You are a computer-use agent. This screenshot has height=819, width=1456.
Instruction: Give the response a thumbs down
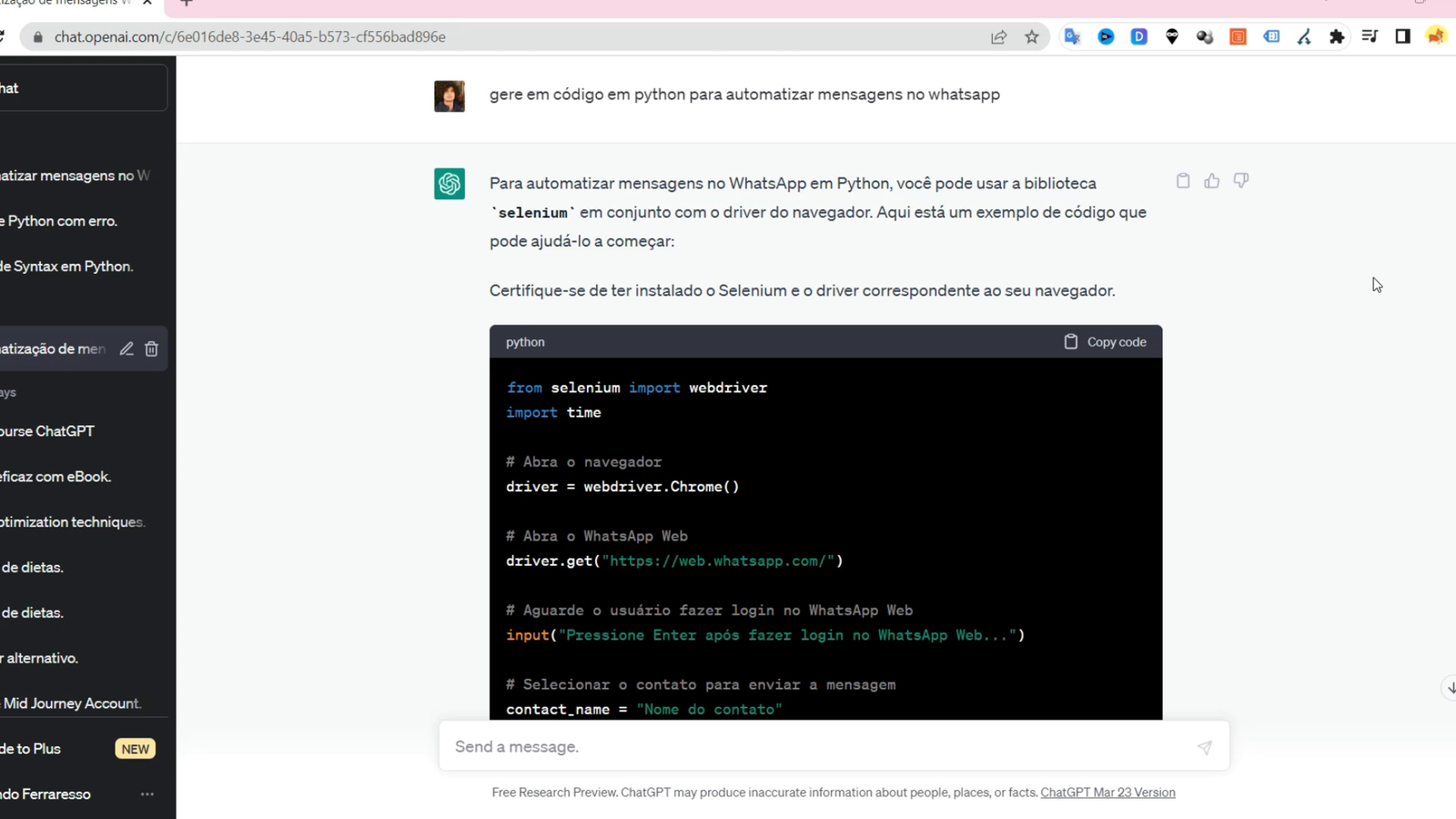[x=1241, y=181]
